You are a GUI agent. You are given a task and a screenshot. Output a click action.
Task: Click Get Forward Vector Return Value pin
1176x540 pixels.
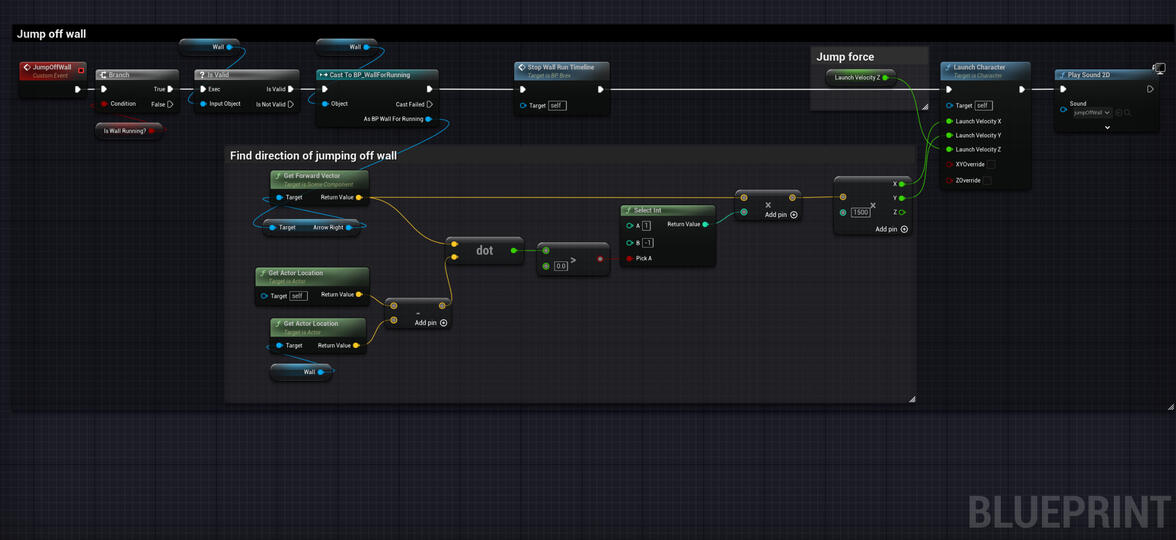[x=359, y=197]
